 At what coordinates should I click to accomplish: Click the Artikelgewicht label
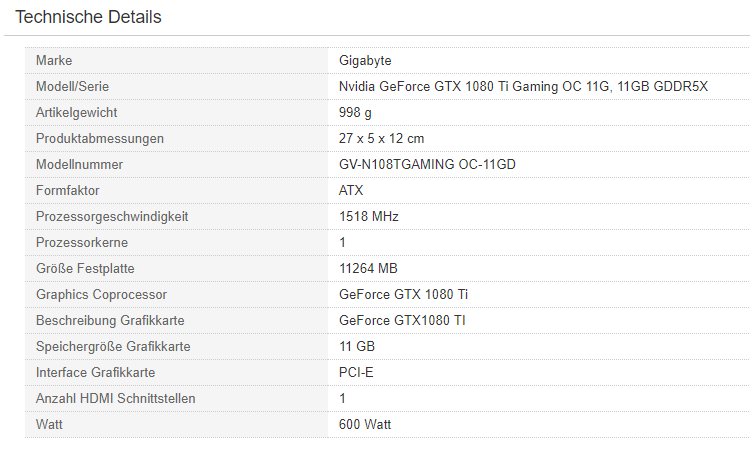[x=76, y=113]
